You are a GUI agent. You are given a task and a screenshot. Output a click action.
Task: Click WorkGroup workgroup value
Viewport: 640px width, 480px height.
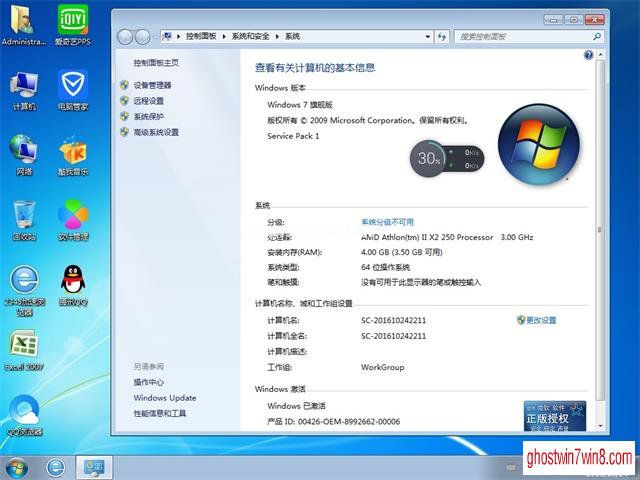(x=382, y=367)
